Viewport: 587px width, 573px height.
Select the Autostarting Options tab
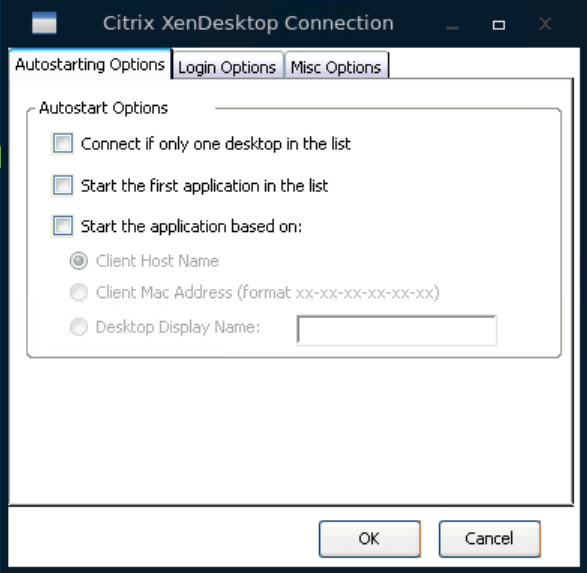point(90,64)
